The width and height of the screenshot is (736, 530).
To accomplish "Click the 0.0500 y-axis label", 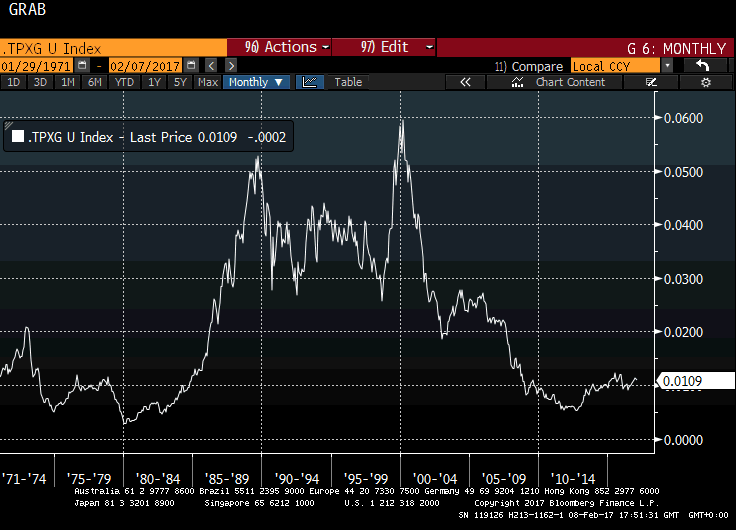I will tap(683, 172).
